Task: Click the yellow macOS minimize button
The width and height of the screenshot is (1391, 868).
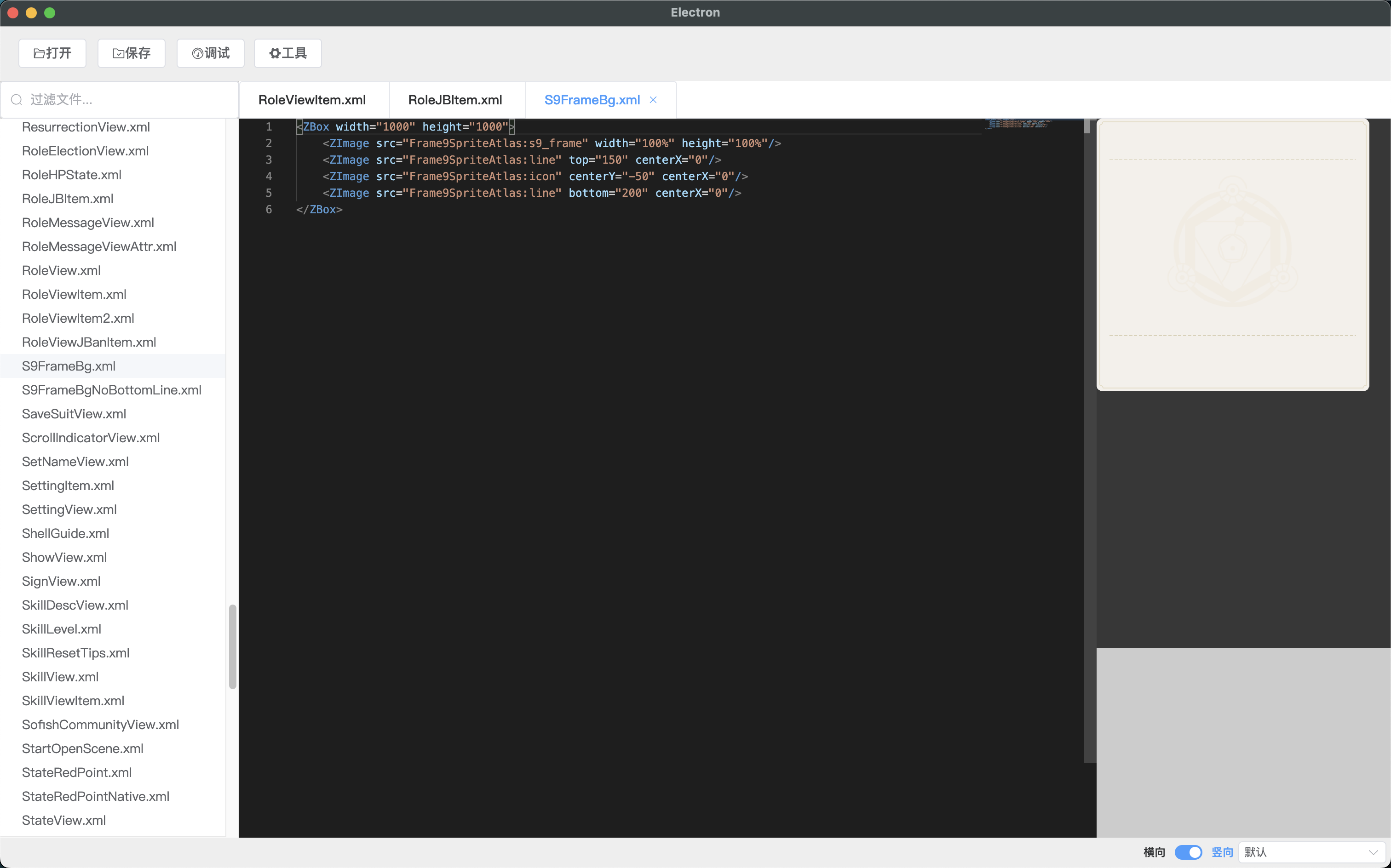Action: (32, 12)
